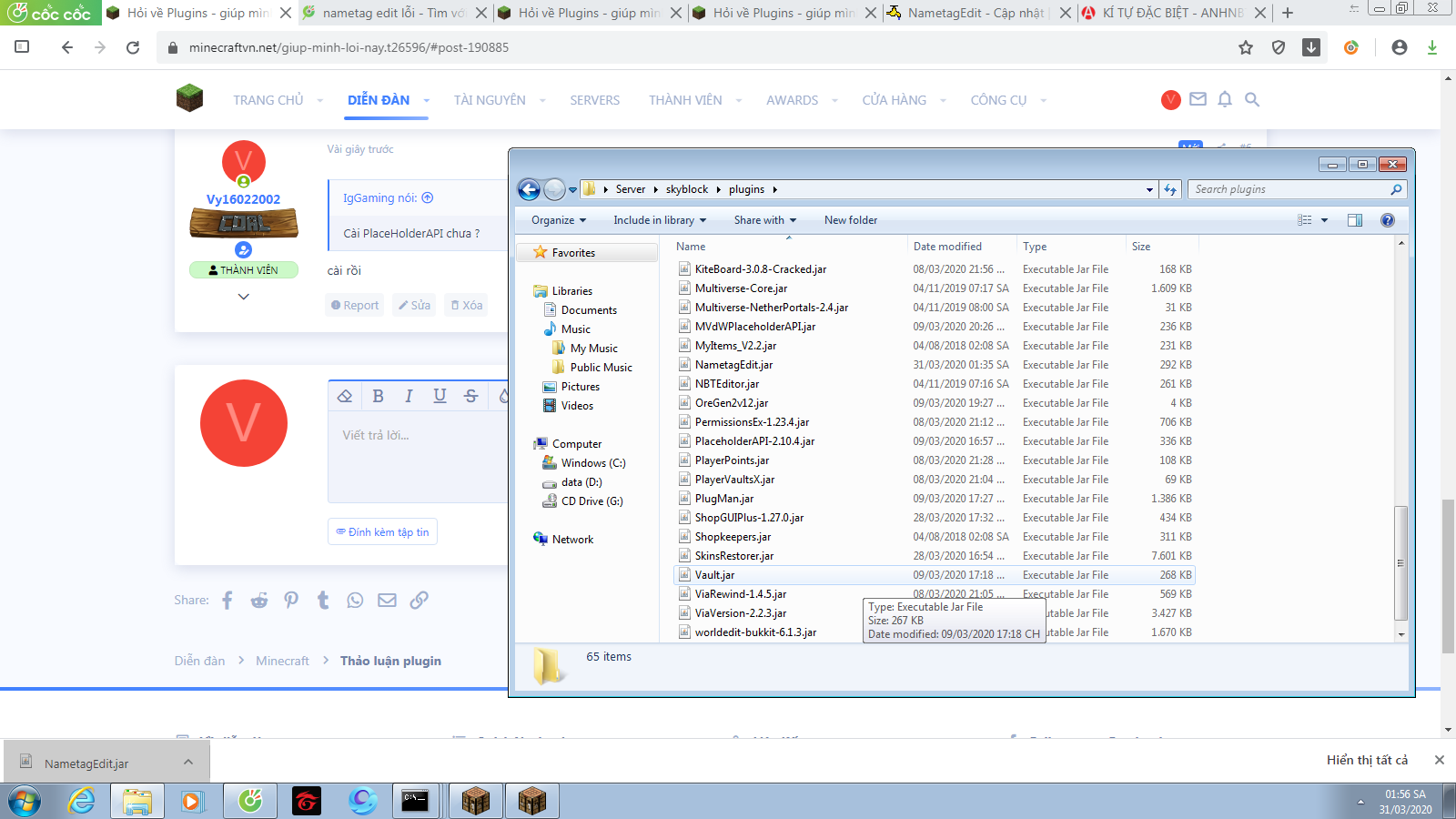Click the Đính kèm tập tin attach button

pos(382,532)
